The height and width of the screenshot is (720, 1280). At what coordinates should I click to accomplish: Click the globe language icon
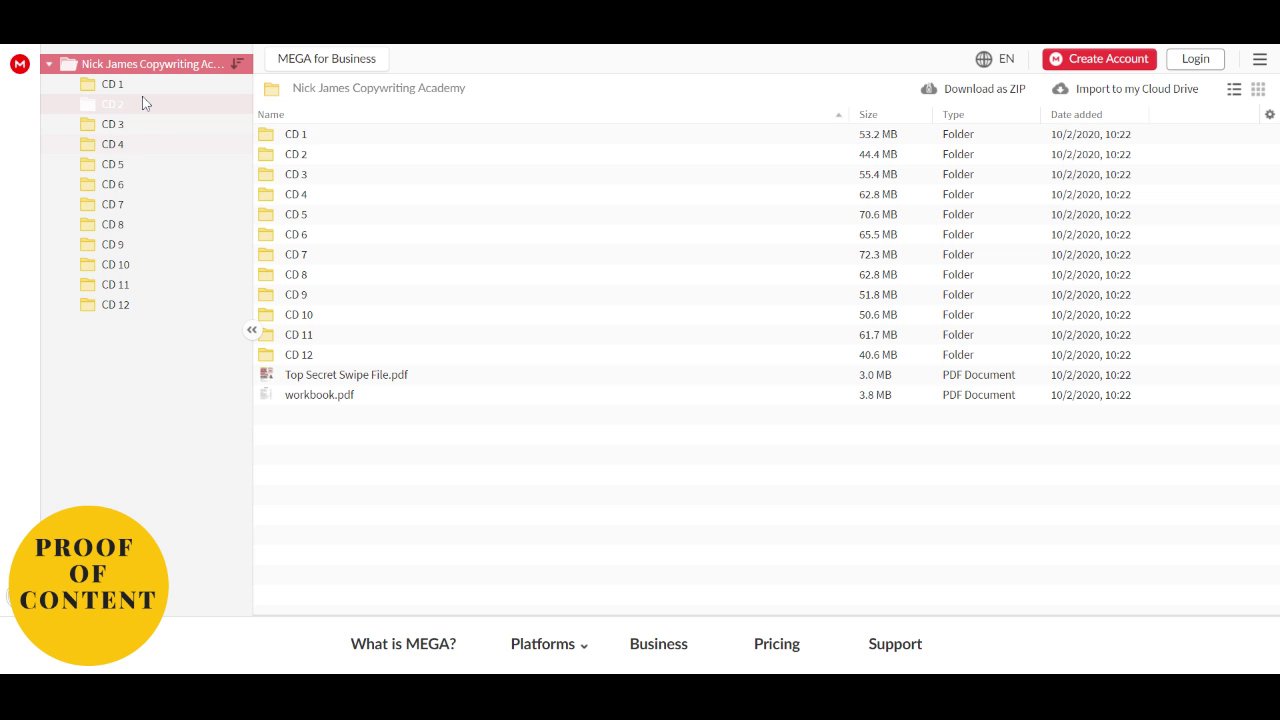[984, 59]
